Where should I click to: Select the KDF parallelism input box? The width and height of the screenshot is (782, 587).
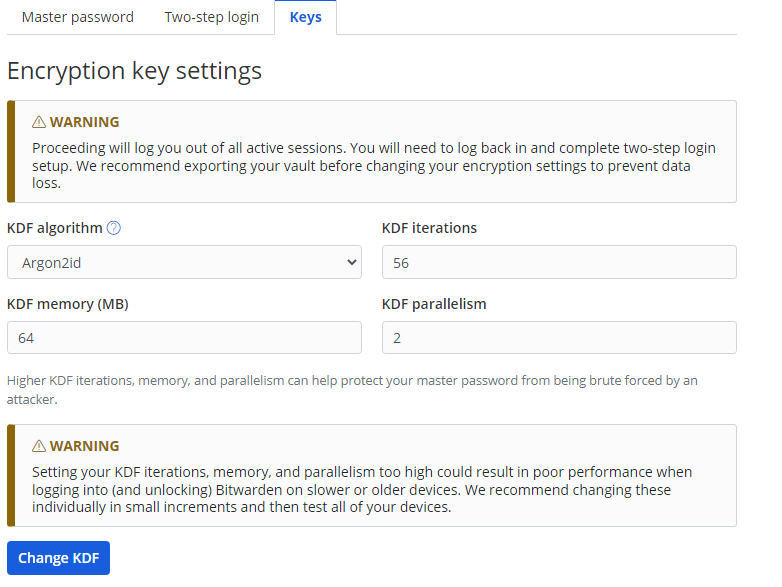point(559,338)
